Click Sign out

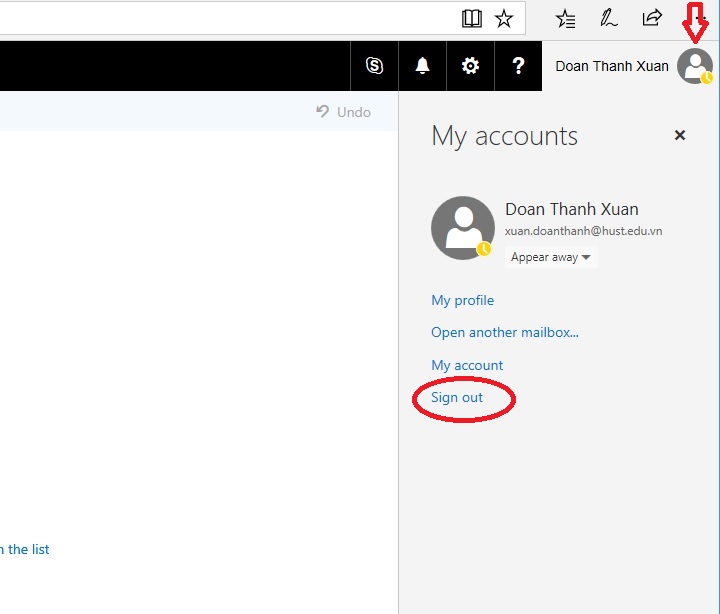tap(457, 397)
